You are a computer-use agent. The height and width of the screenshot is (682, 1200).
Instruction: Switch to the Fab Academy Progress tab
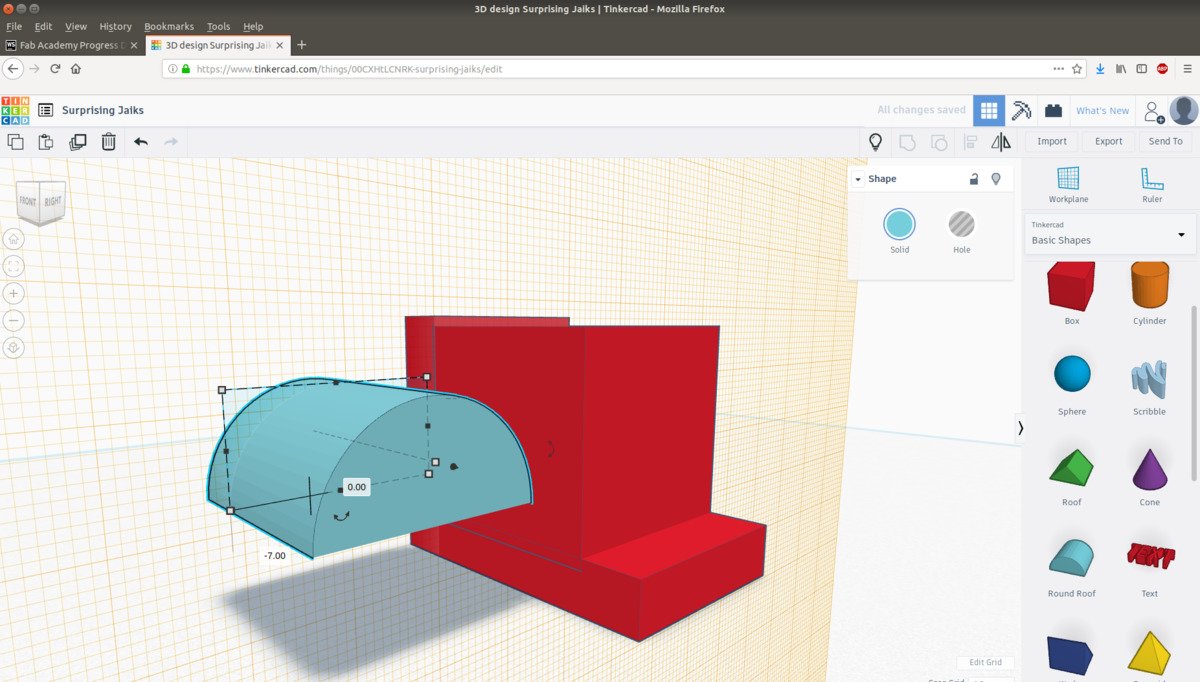[x=73, y=45]
